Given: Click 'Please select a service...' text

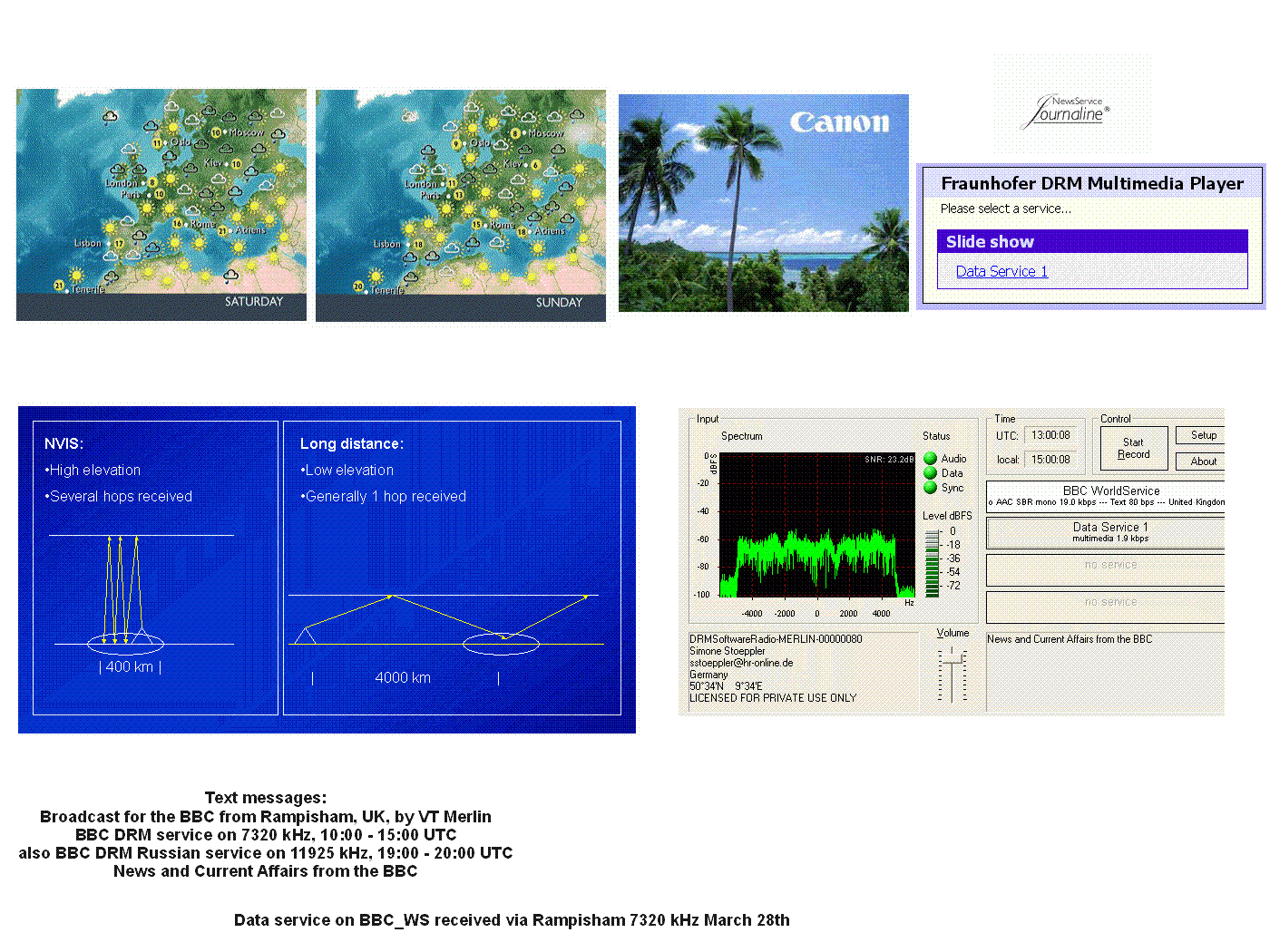Looking at the screenshot, I should point(1005,209).
